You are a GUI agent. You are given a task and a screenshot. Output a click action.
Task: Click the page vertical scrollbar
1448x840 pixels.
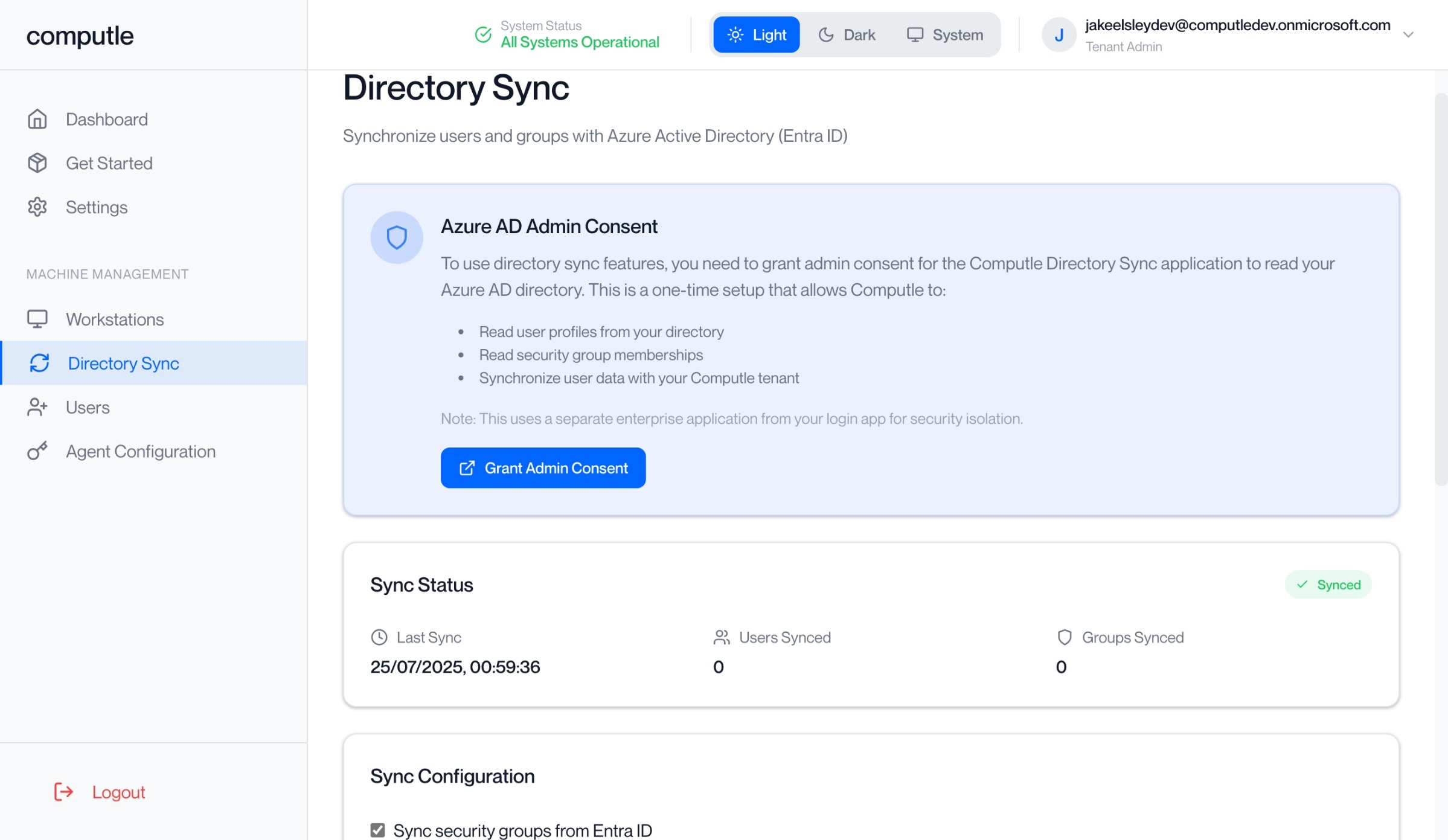[x=1441, y=290]
